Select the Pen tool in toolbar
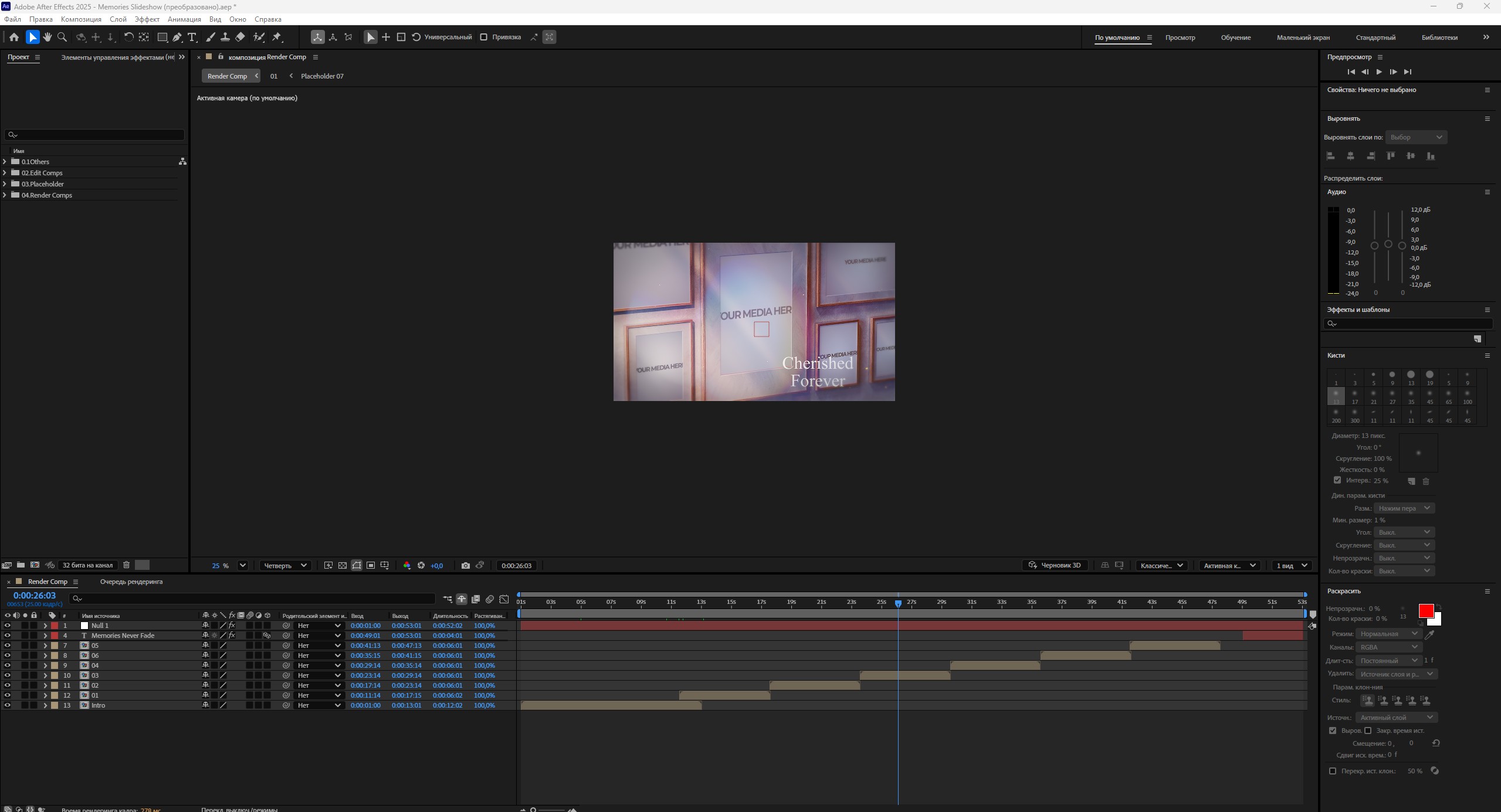The image size is (1501, 812). point(177,37)
